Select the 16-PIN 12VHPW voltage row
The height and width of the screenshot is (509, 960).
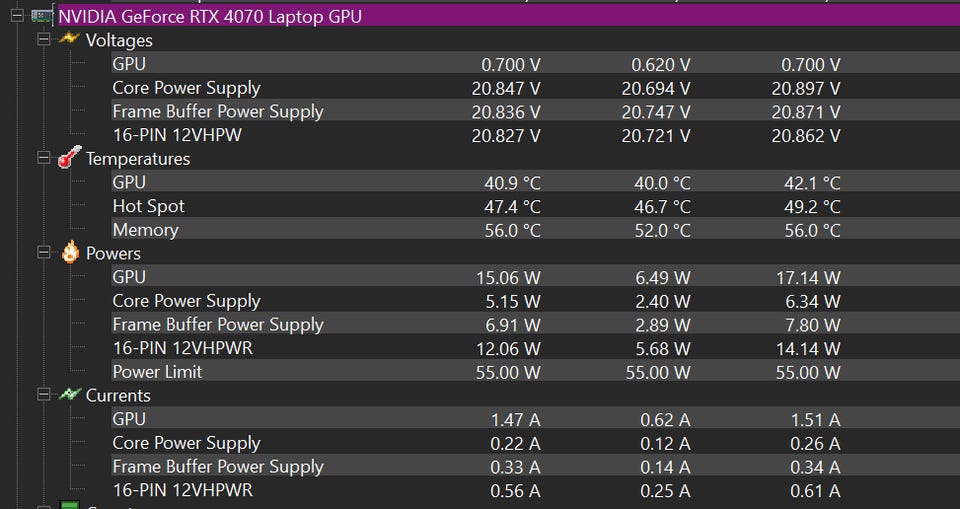tap(536, 135)
